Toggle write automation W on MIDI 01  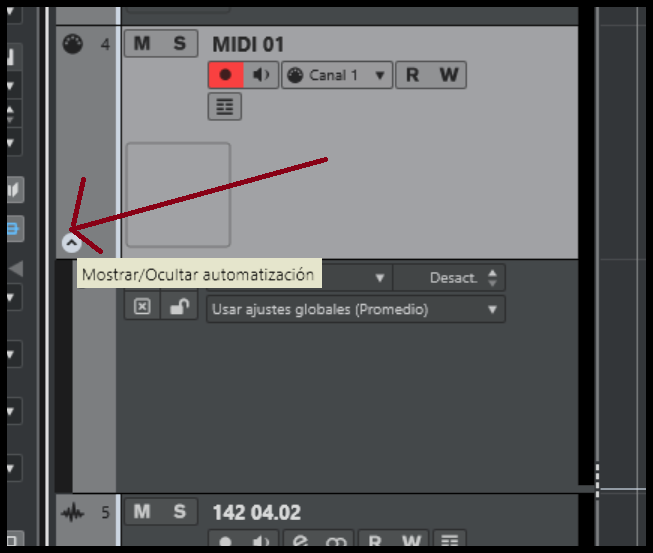pyautogui.click(x=449, y=75)
